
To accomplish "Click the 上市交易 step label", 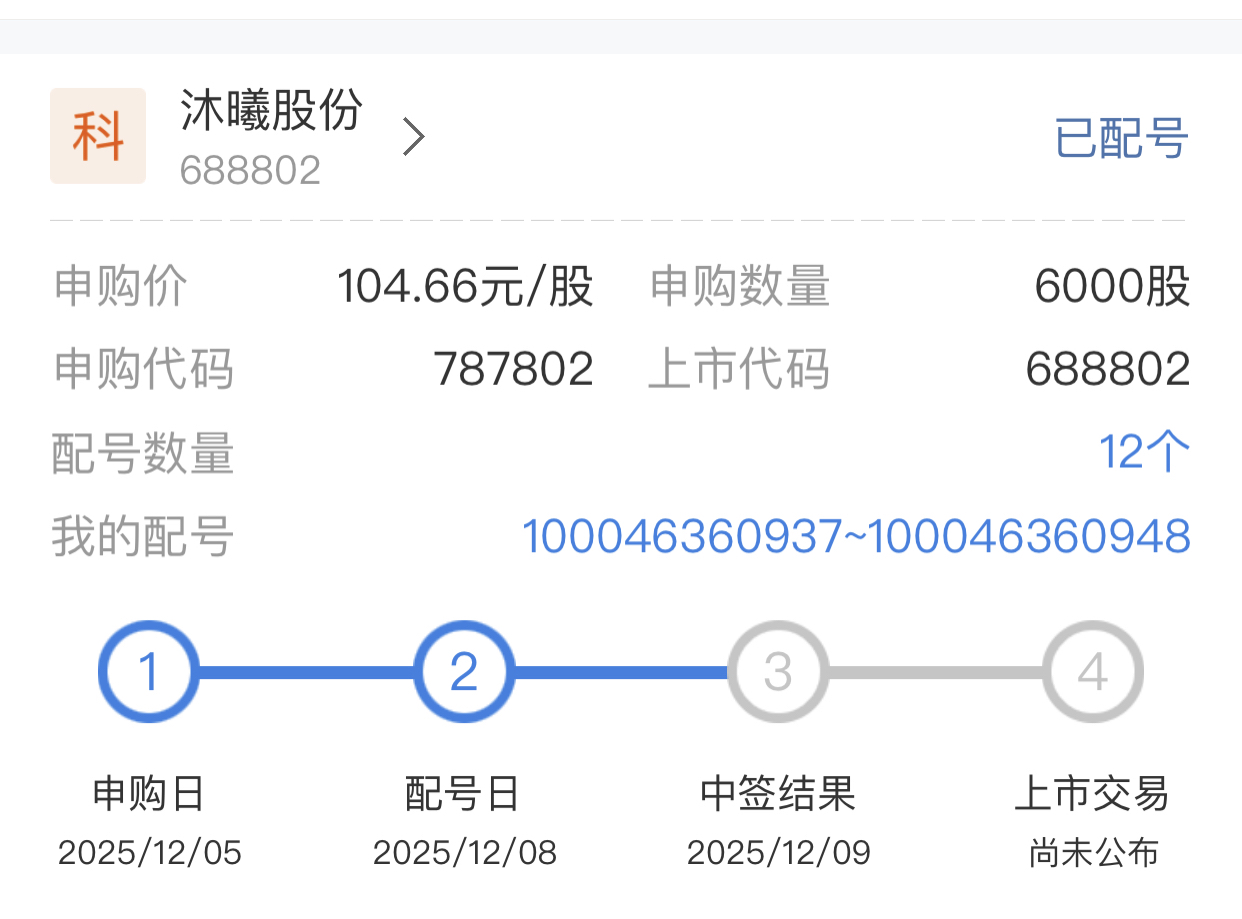I will click(1092, 795).
